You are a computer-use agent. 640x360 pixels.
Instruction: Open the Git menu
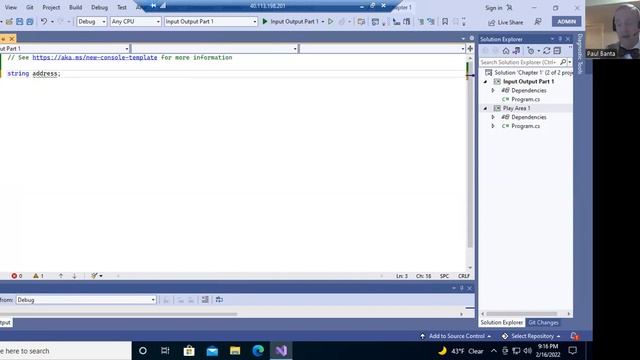click(x=30, y=7)
